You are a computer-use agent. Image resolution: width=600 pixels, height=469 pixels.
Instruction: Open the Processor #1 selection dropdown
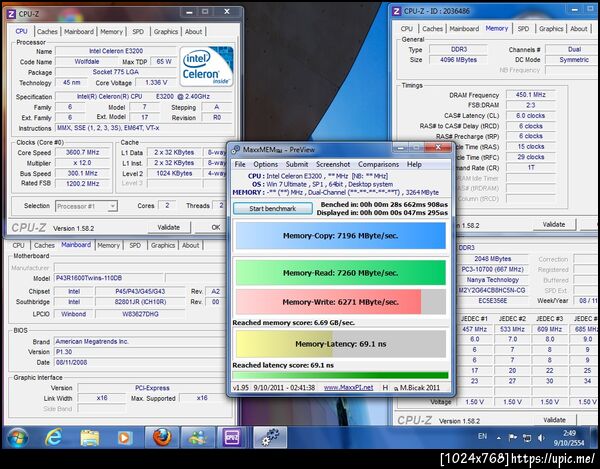coord(86,206)
